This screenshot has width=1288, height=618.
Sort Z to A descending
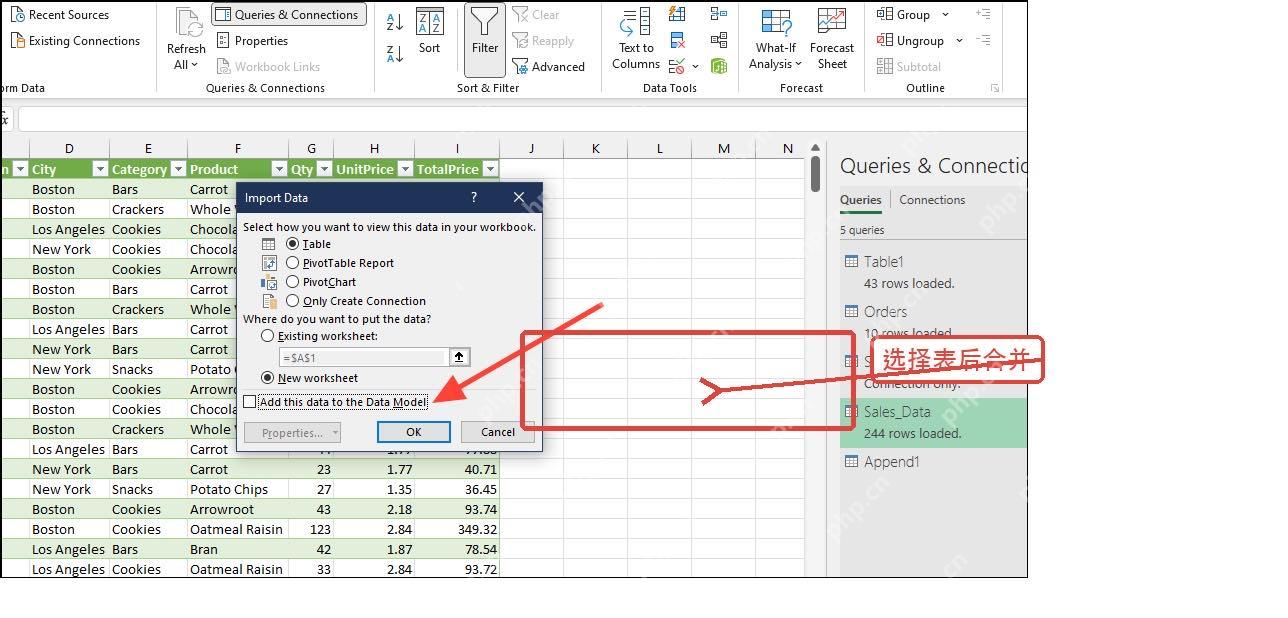click(x=395, y=53)
